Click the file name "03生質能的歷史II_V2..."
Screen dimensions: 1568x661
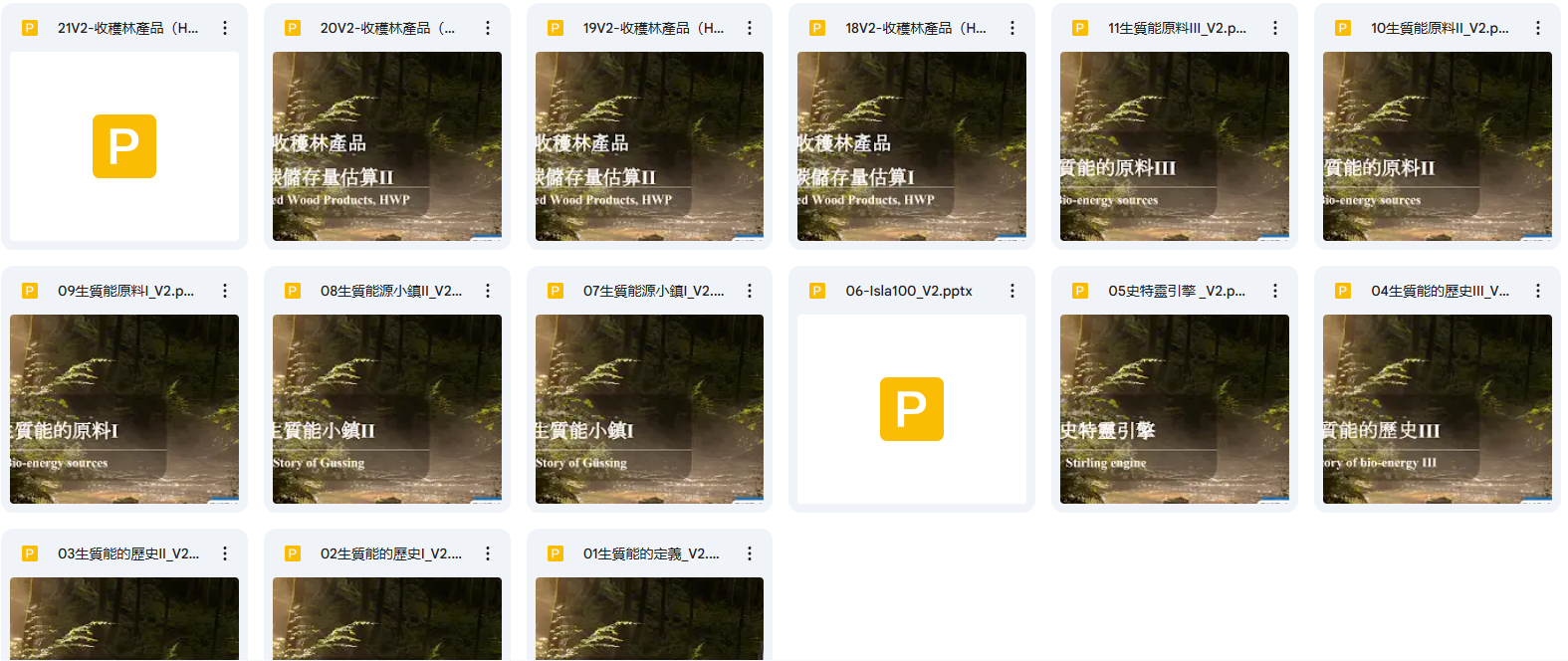(128, 553)
